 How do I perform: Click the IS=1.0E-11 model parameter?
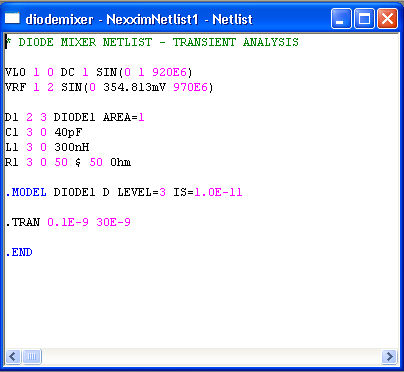(207, 192)
